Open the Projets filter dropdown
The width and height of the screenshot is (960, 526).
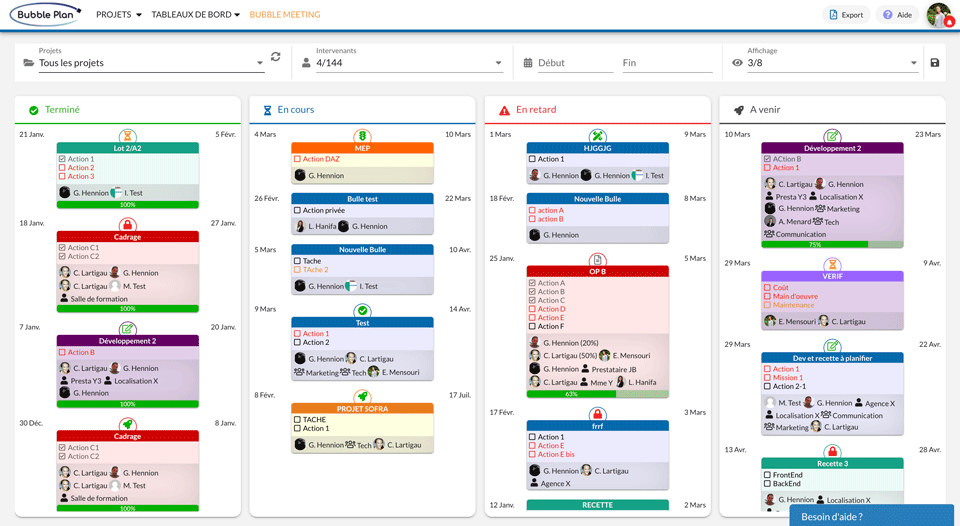click(x=151, y=62)
